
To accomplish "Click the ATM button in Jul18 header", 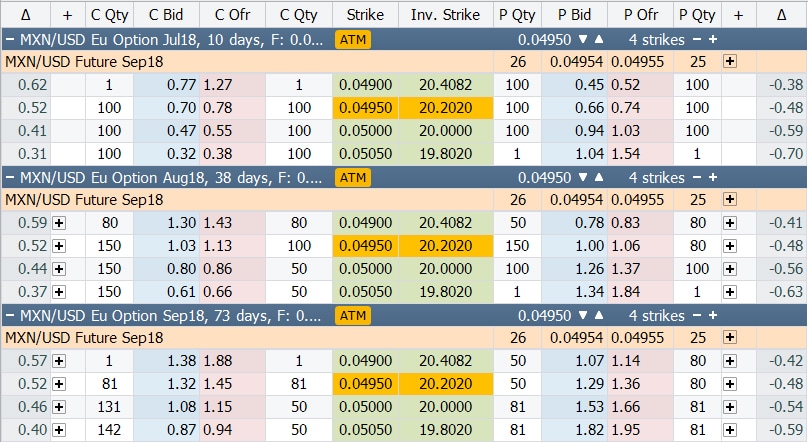I will point(352,40).
